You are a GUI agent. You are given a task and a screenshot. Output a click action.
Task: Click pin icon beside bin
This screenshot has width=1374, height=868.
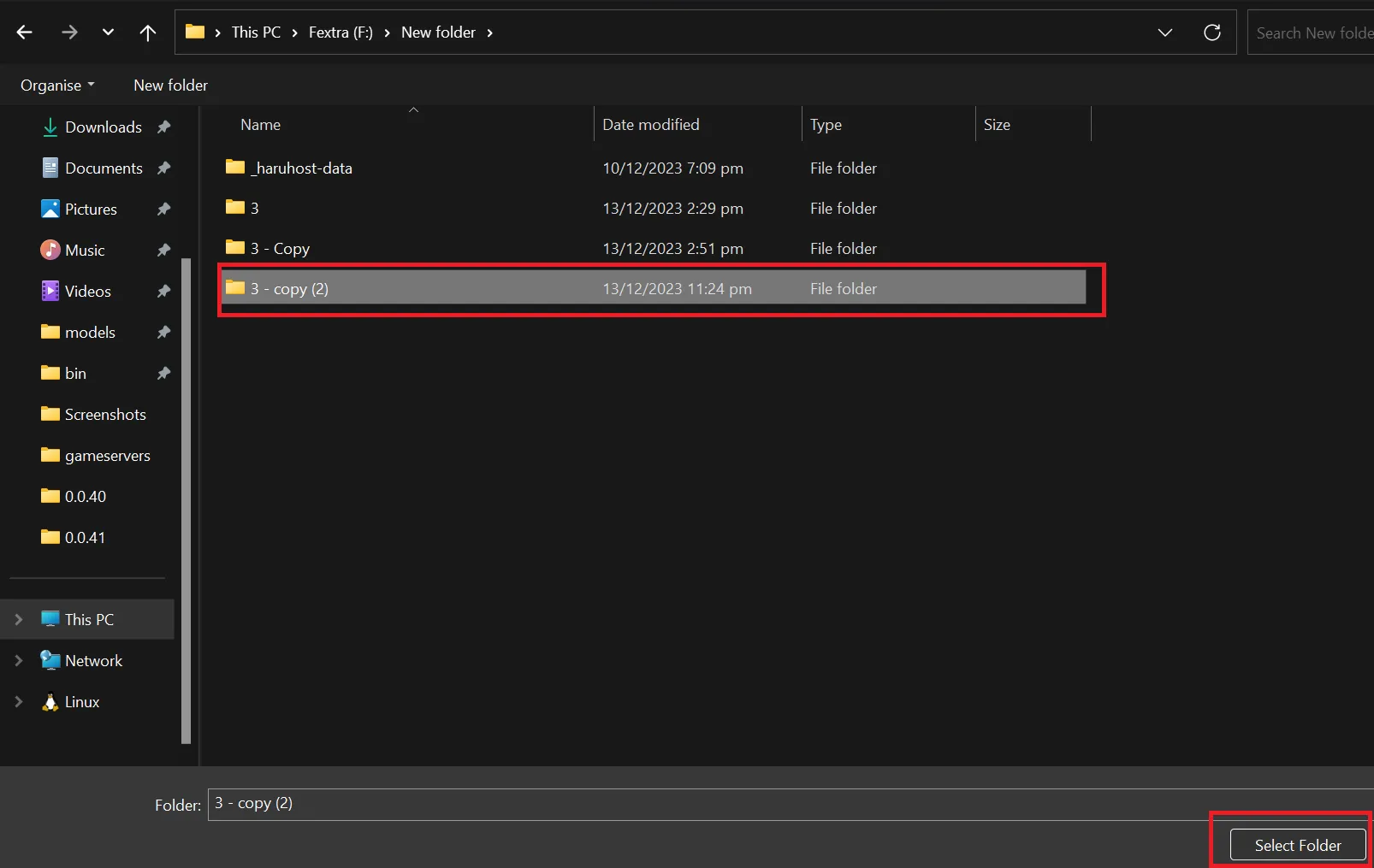coord(163,374)
